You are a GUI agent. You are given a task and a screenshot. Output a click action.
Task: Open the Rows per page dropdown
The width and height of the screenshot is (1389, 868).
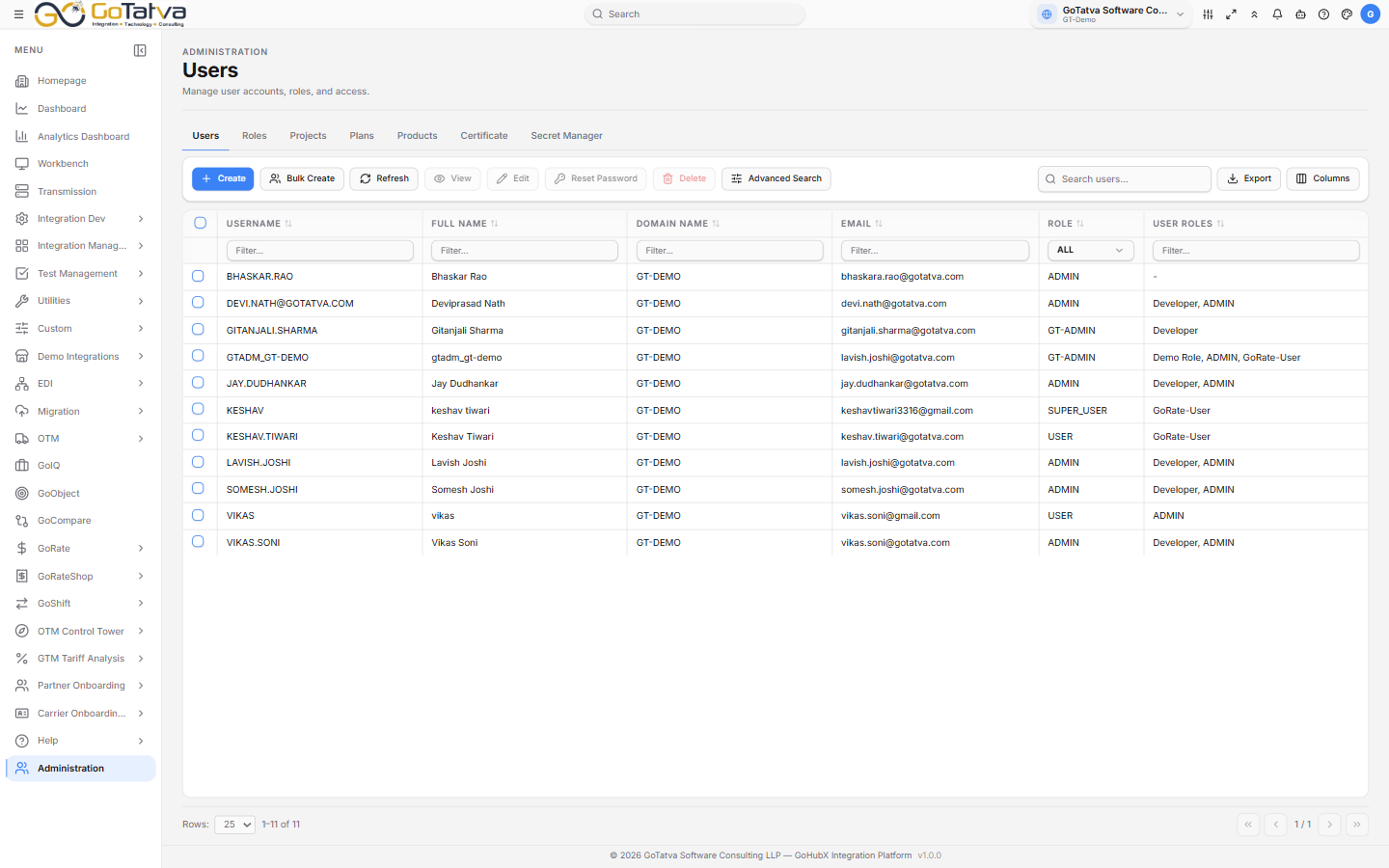[x=235, y=825]
